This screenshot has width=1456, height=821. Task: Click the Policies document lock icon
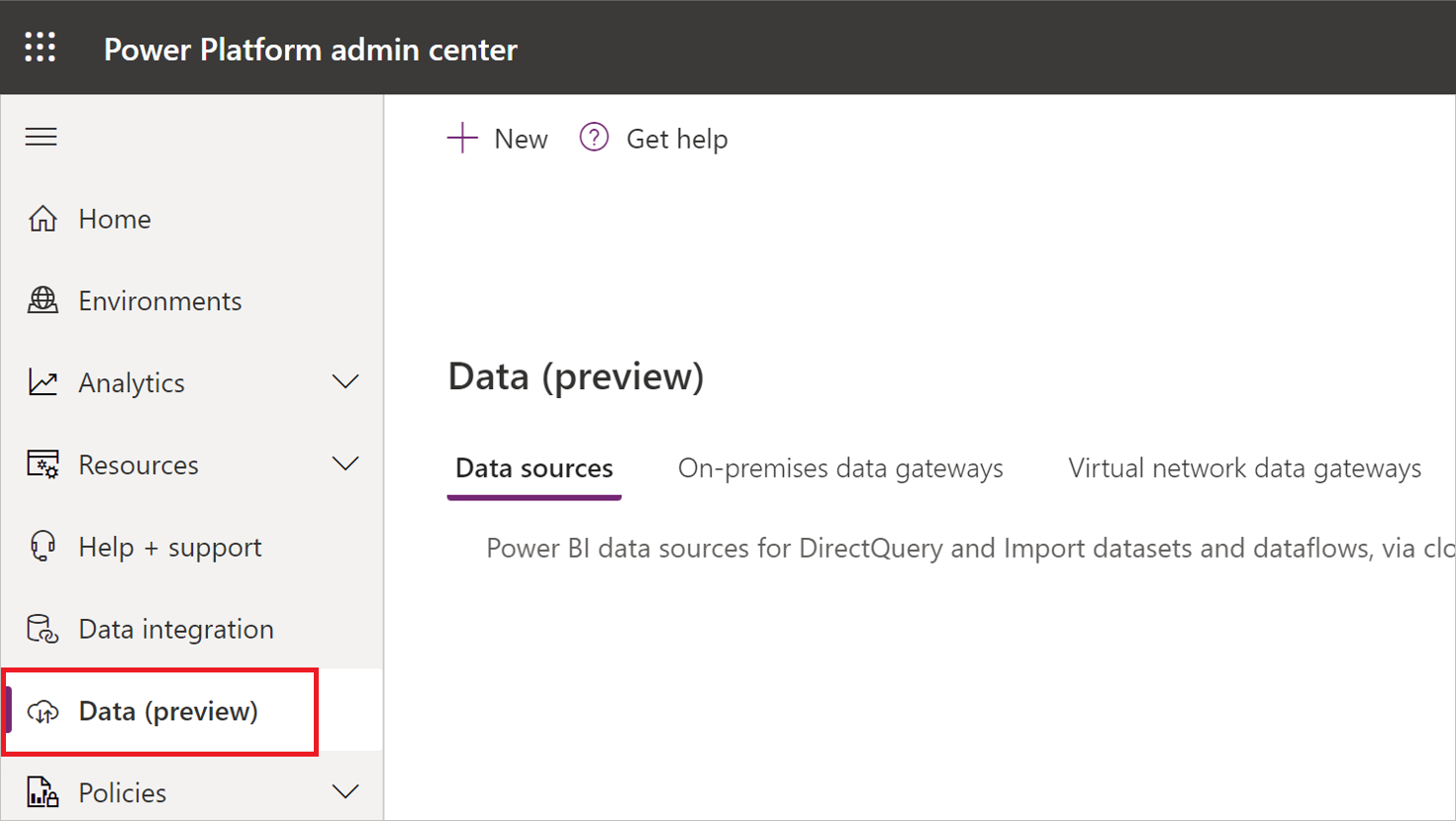(x=43, y=792)
